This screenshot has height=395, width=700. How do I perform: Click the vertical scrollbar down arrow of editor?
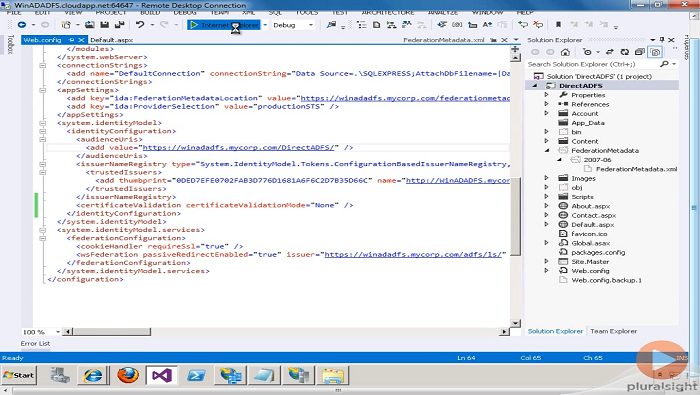pos(515,323)
